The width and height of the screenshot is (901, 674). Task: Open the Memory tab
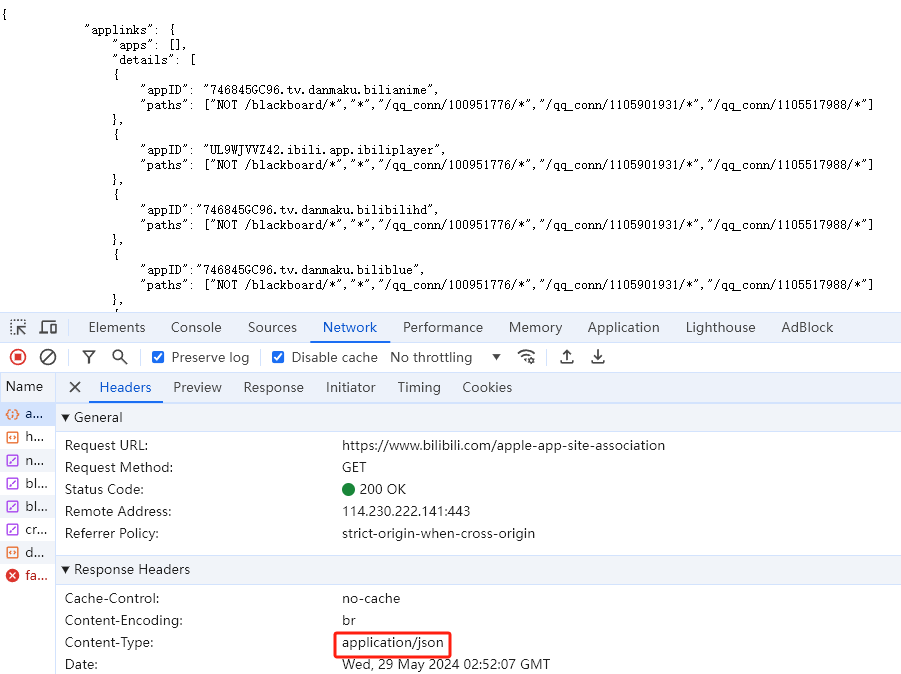(x=535, y=328)
